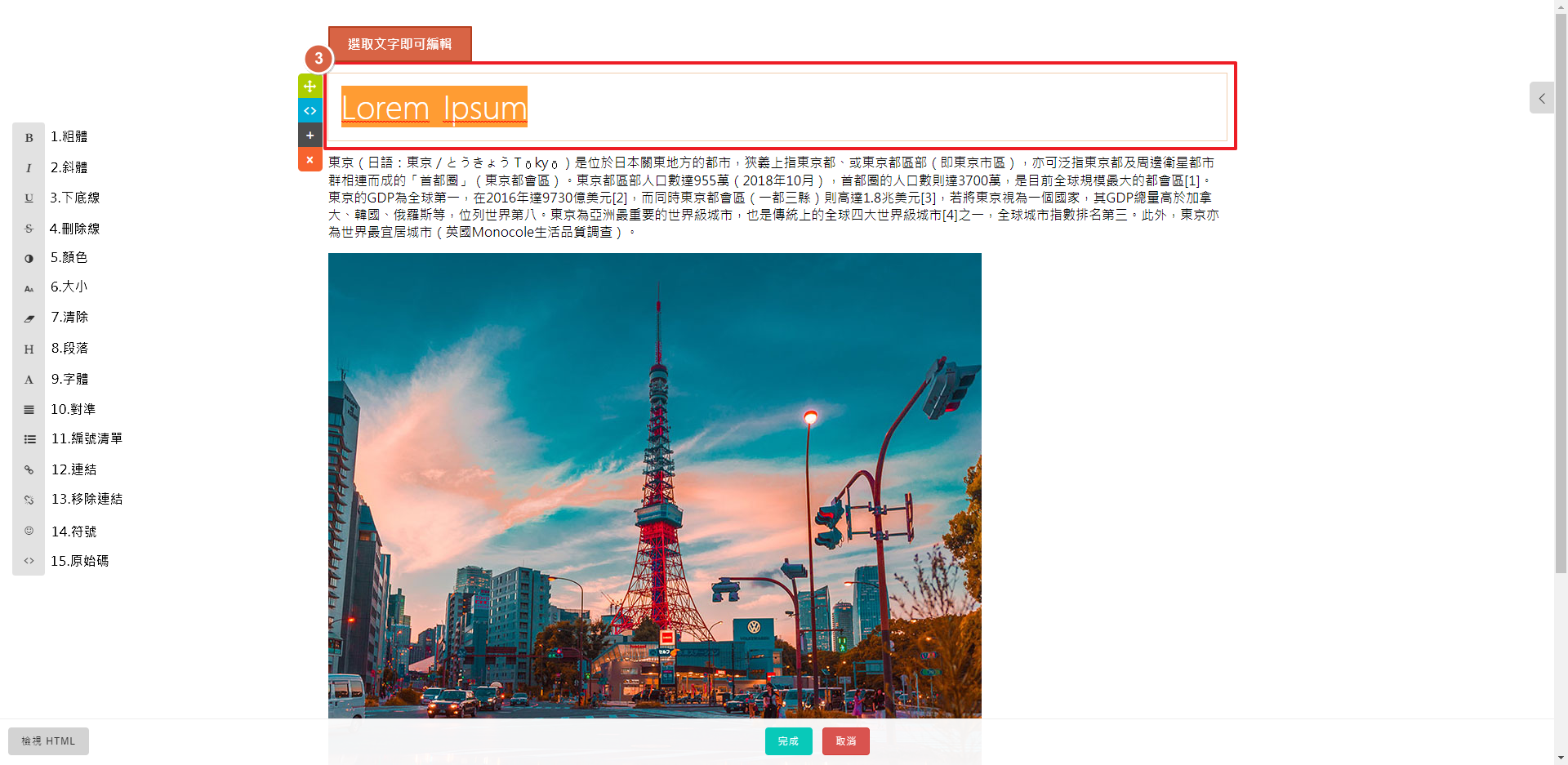Apply italic formatting to selected text
Viewport: 1568px width, 765px height.
click(29, 168)
